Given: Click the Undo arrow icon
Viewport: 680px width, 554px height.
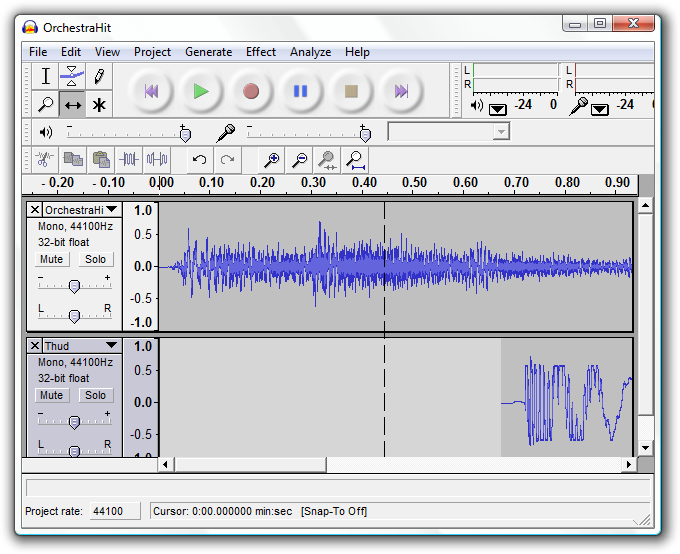Looking at the screenshot, I should click(x=199, y=160).
